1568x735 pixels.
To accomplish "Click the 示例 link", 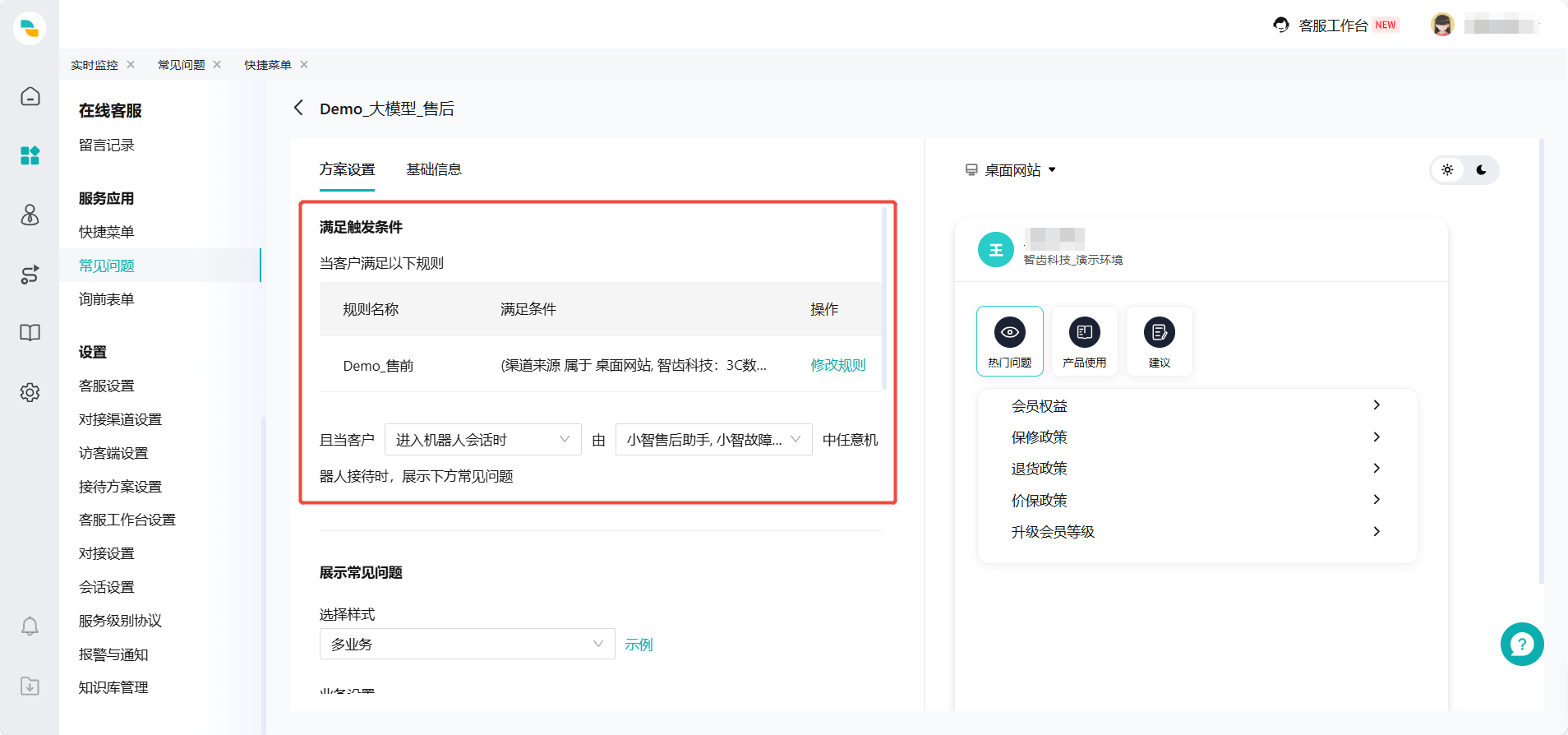I will [639, 645].
